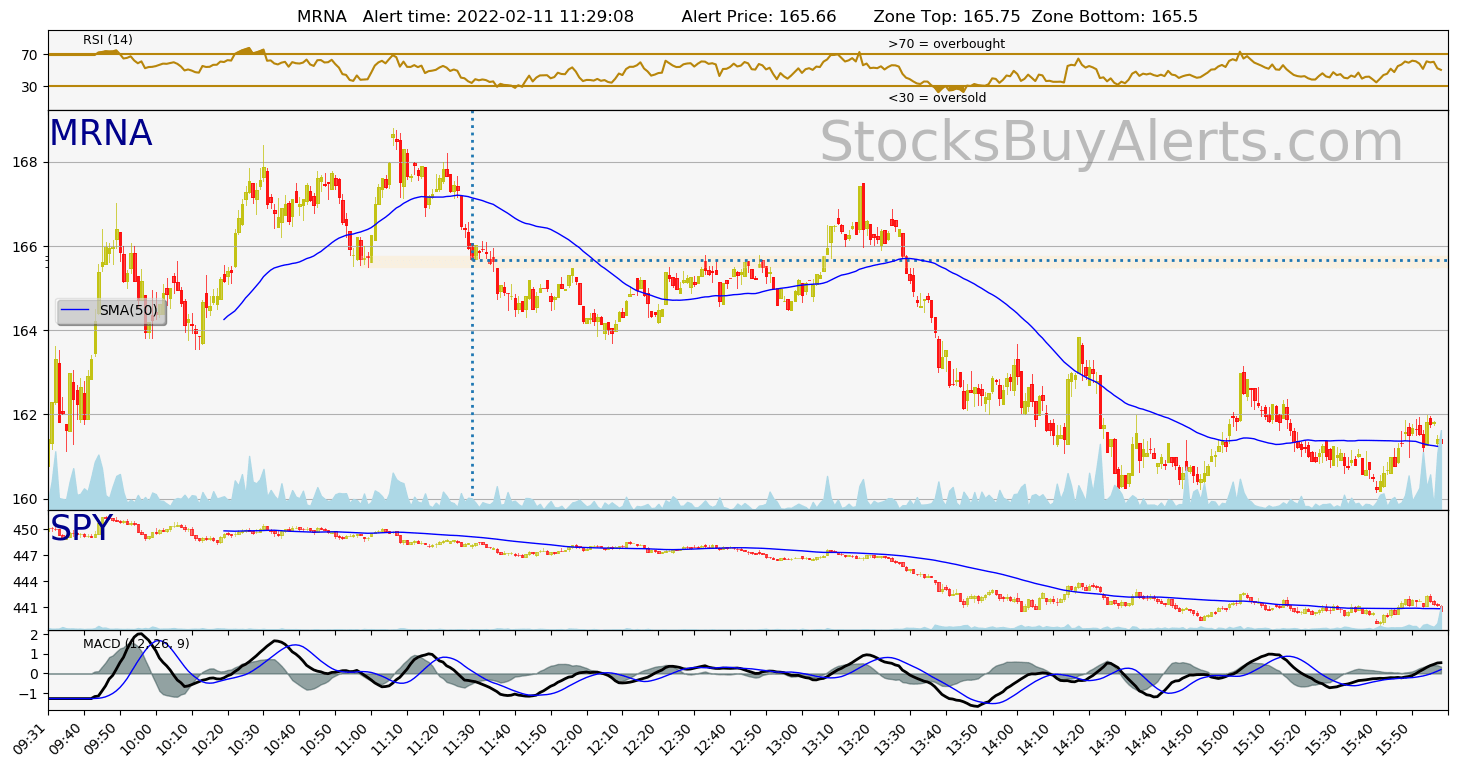Click the 441 SPY axis label

coord(26,608)
